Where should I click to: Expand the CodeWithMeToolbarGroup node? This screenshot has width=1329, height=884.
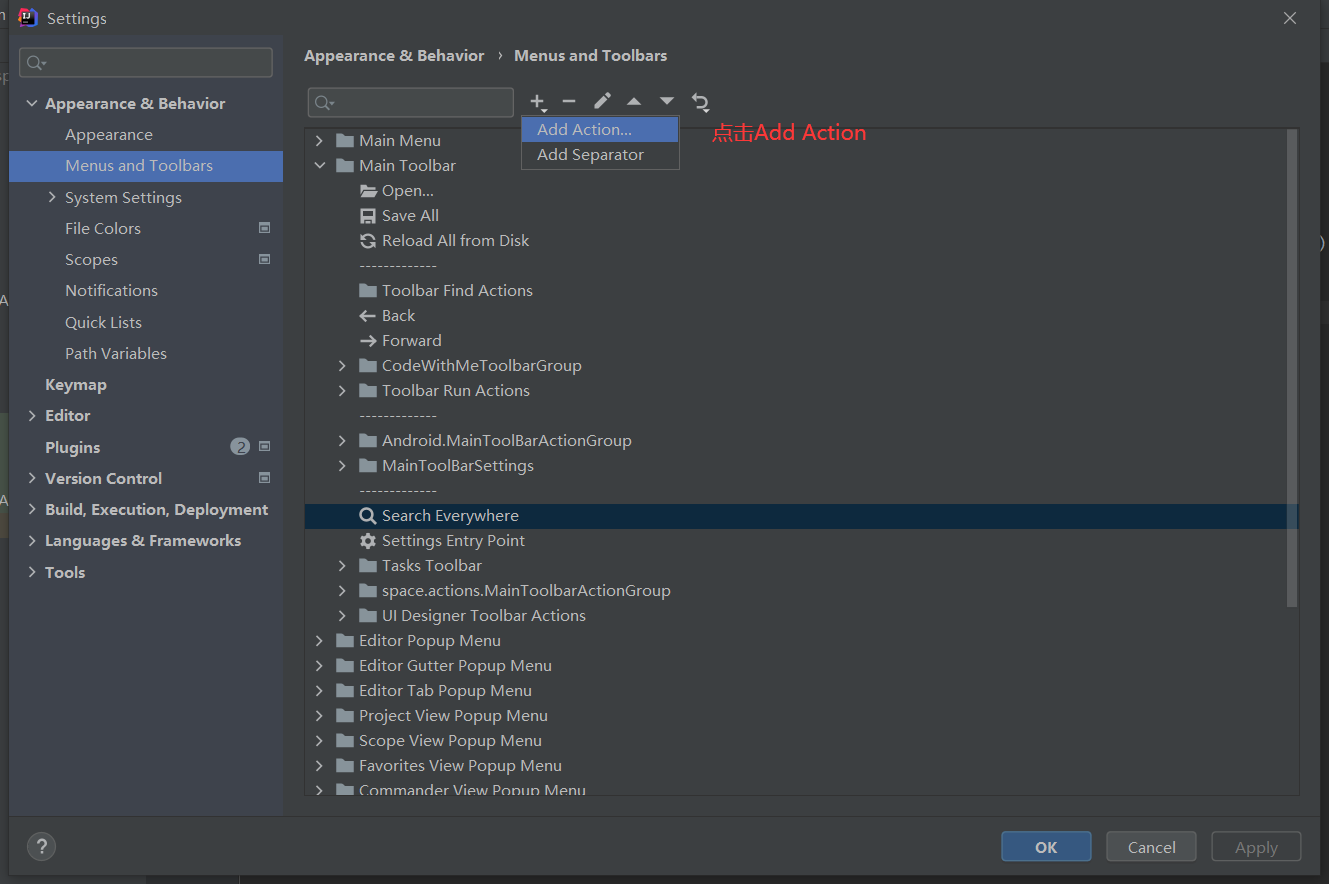point(343,366)
